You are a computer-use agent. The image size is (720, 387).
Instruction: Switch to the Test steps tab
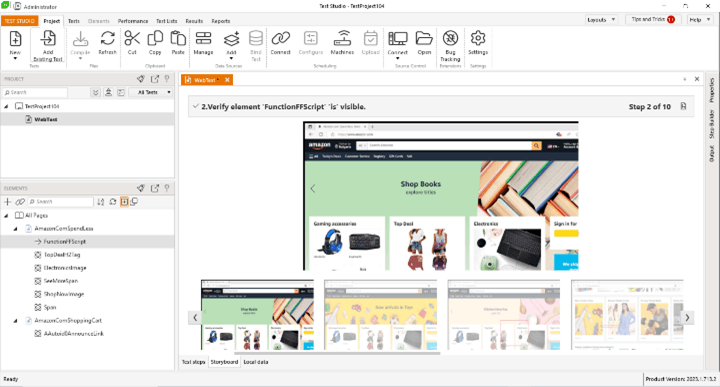(193, 362)
